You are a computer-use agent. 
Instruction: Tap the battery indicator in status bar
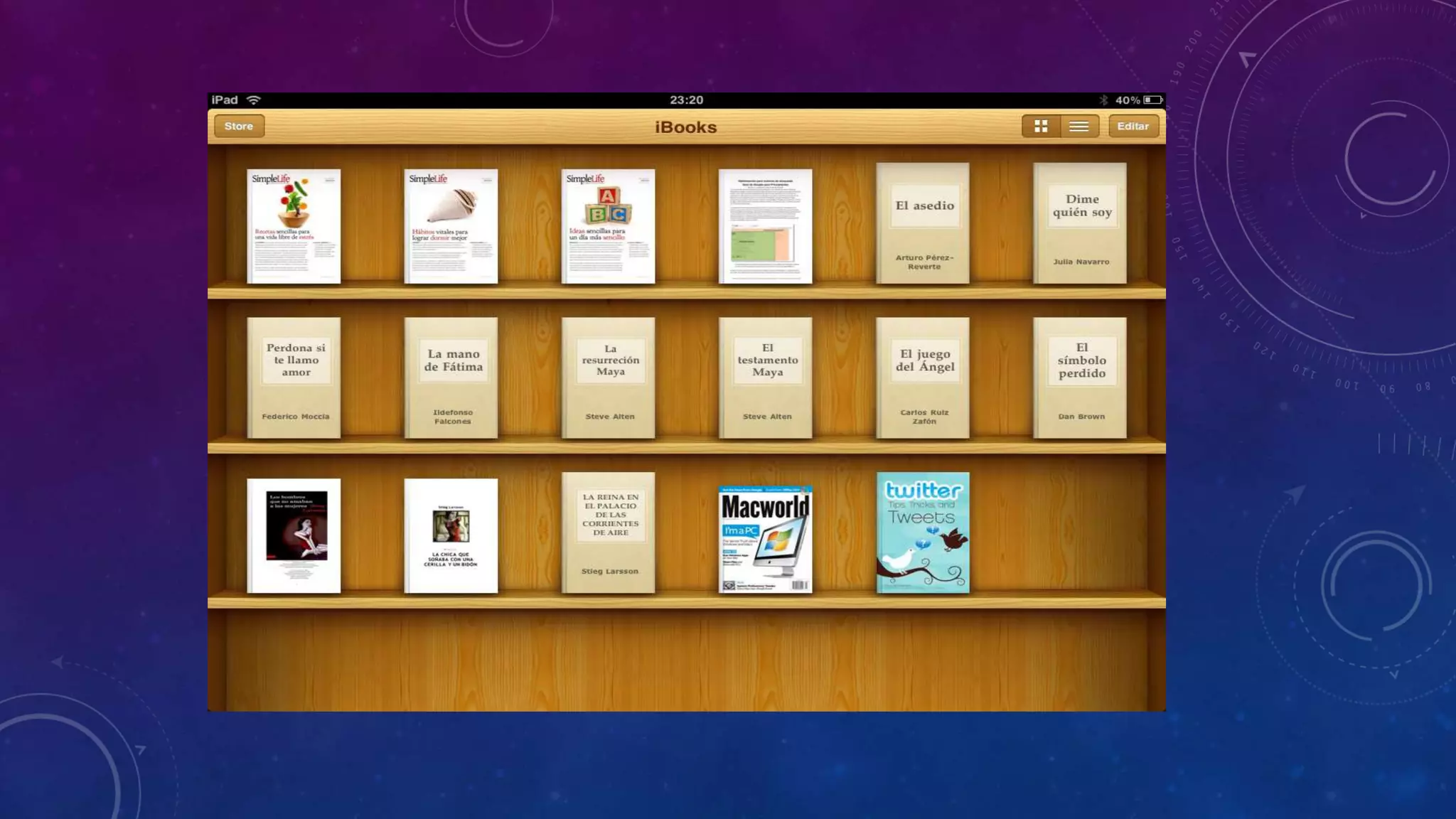click(x=1152, y=100)
